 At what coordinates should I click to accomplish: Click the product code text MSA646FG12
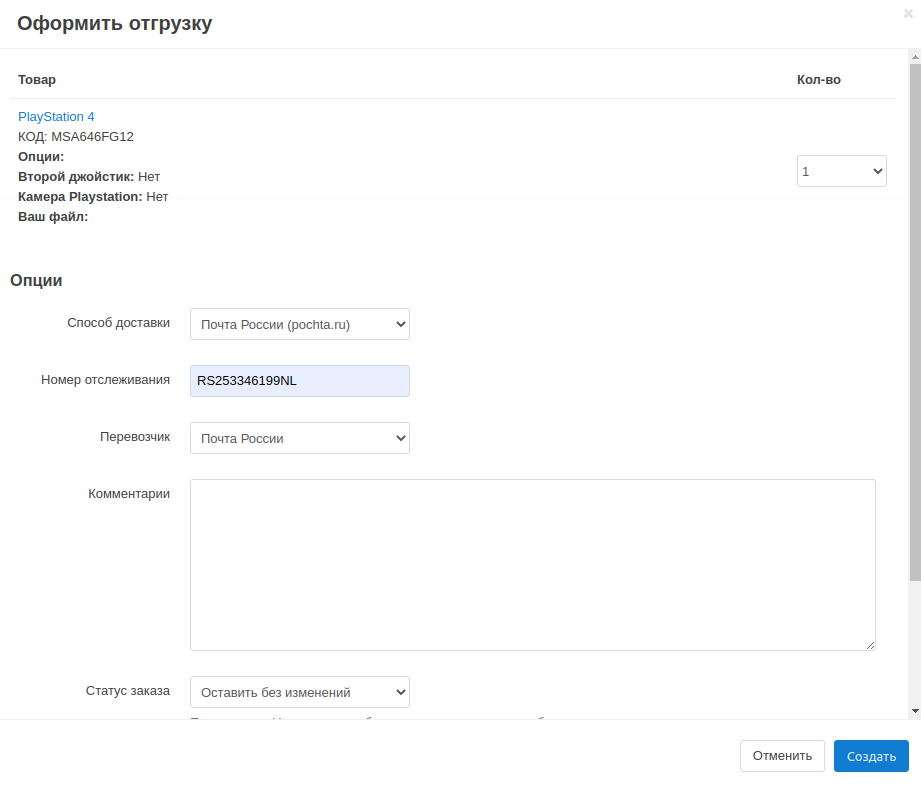[x=92, y=137]
